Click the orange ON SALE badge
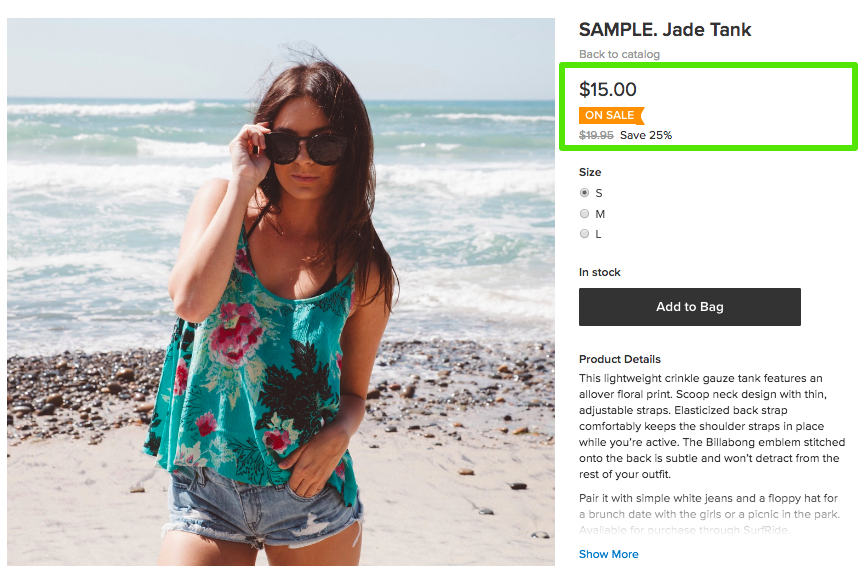The width and height of the screenshot is (867, 569). (x=610, y=115)
